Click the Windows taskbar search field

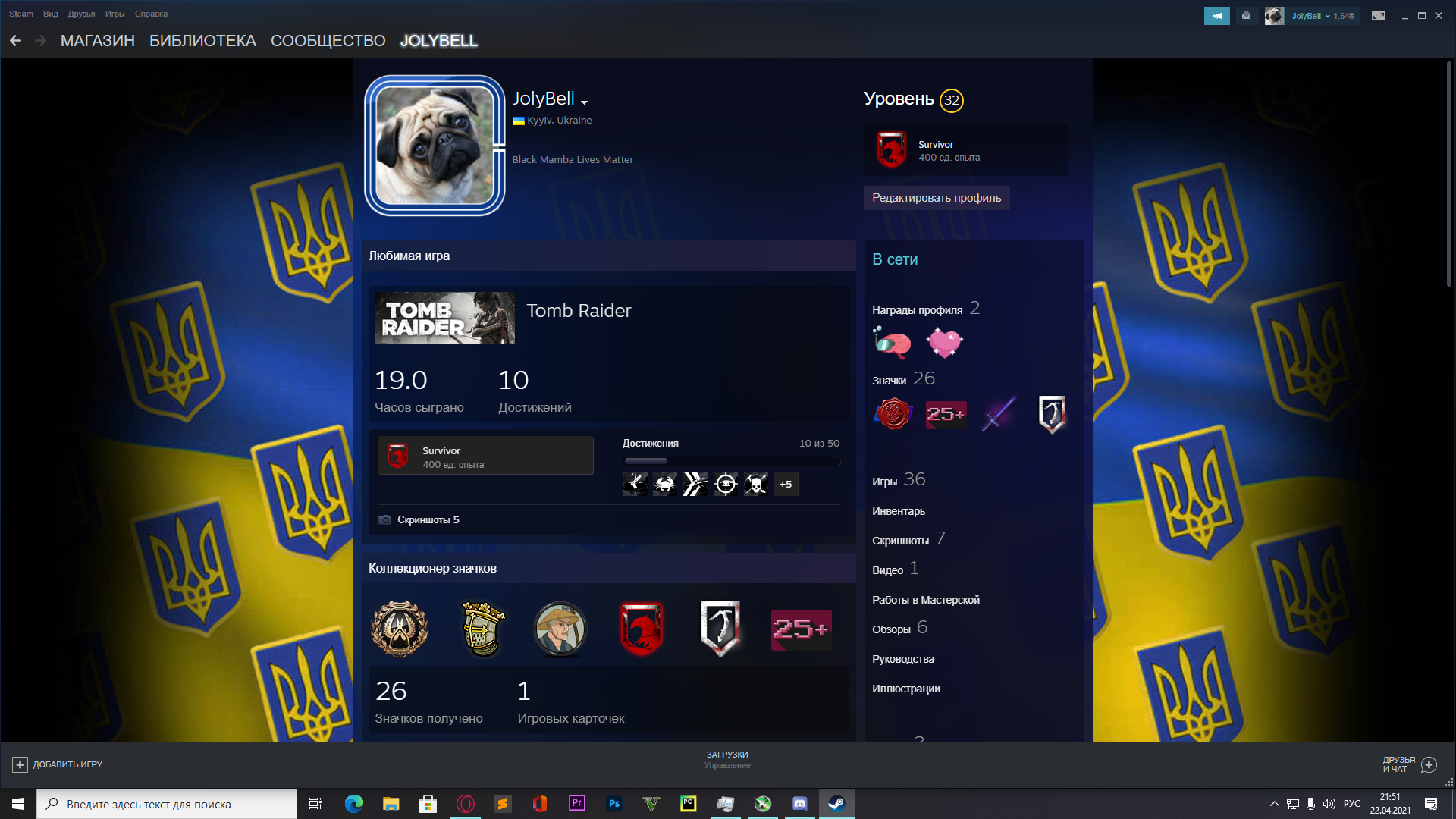pos(167,804)
